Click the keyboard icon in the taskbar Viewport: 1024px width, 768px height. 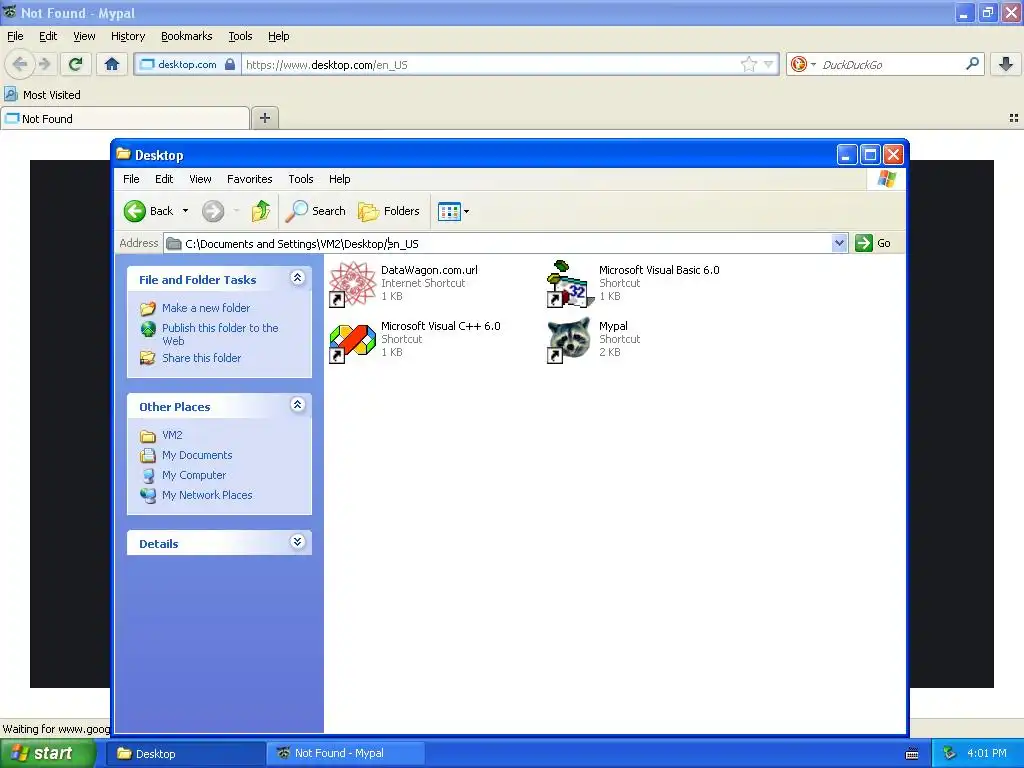[x=912, y=754]
